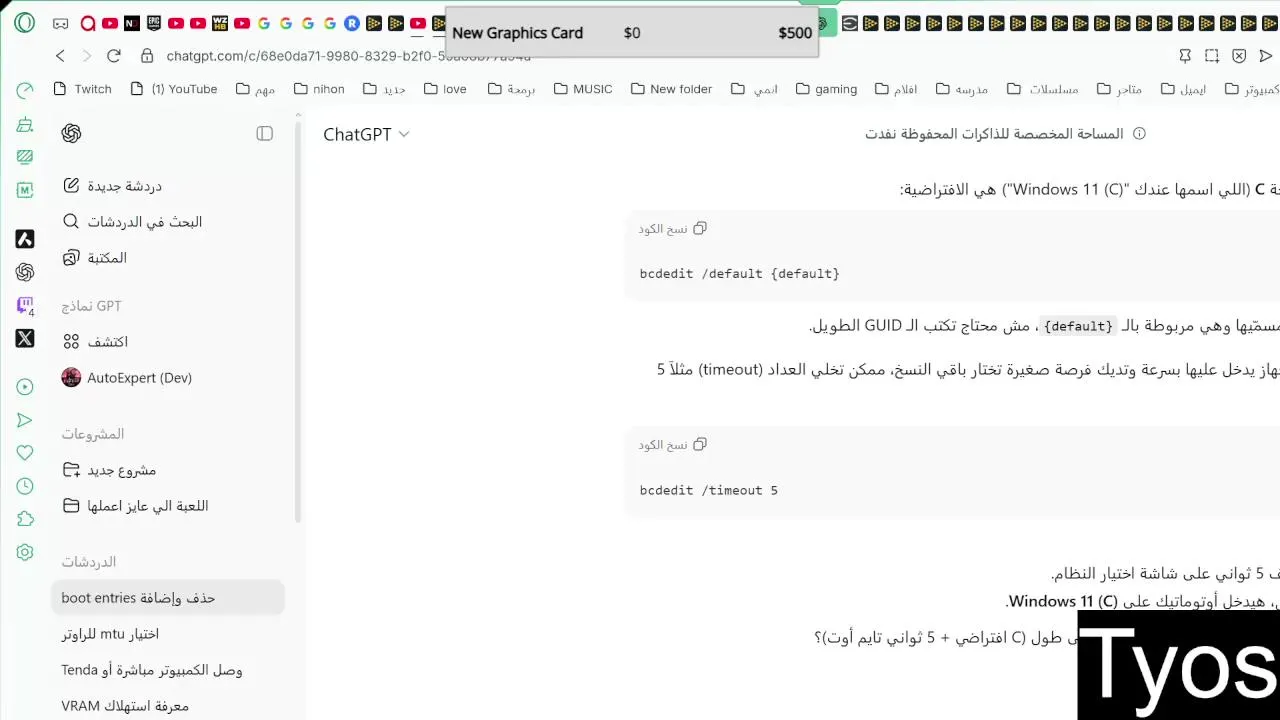Click the bcdedit /timeout 5 code text
The width and height of the screenshot is (1280, 720).
click(709, 490)
